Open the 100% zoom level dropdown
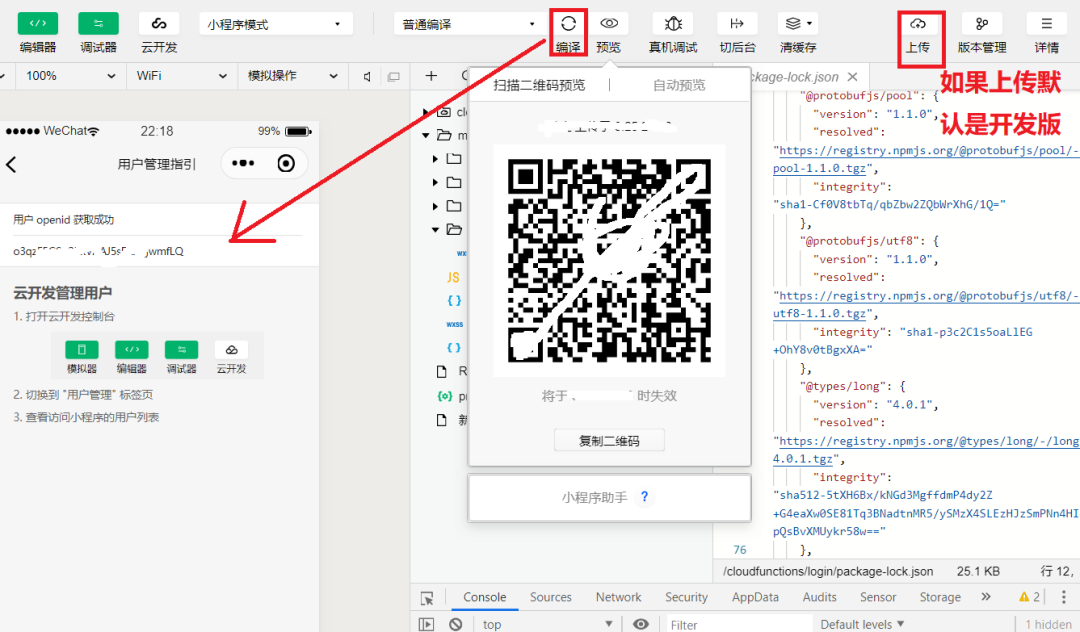 tap(70, 76)
